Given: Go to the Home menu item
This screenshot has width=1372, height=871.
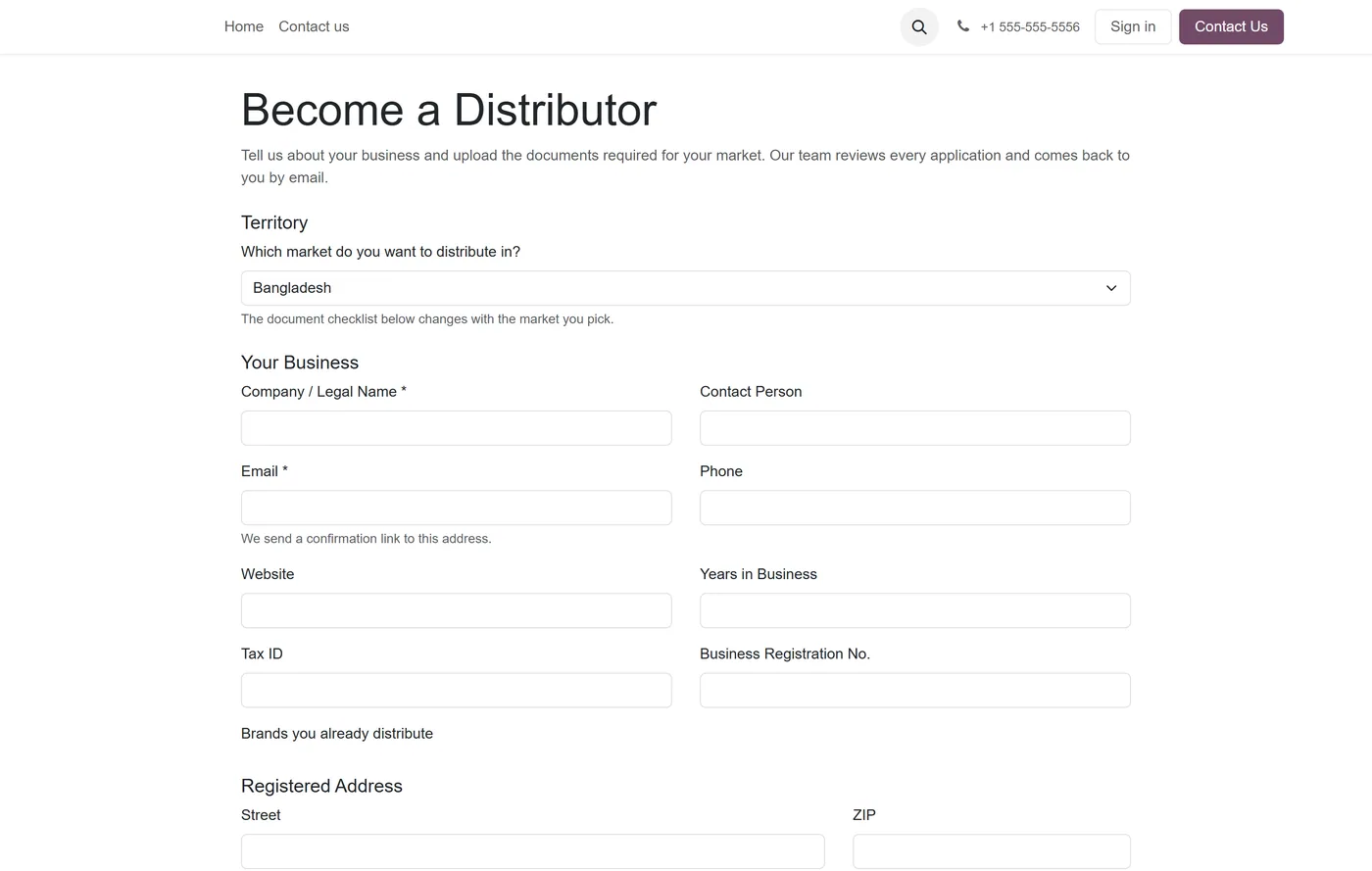Looking at the screenshot, I should (x=244, y=26).
